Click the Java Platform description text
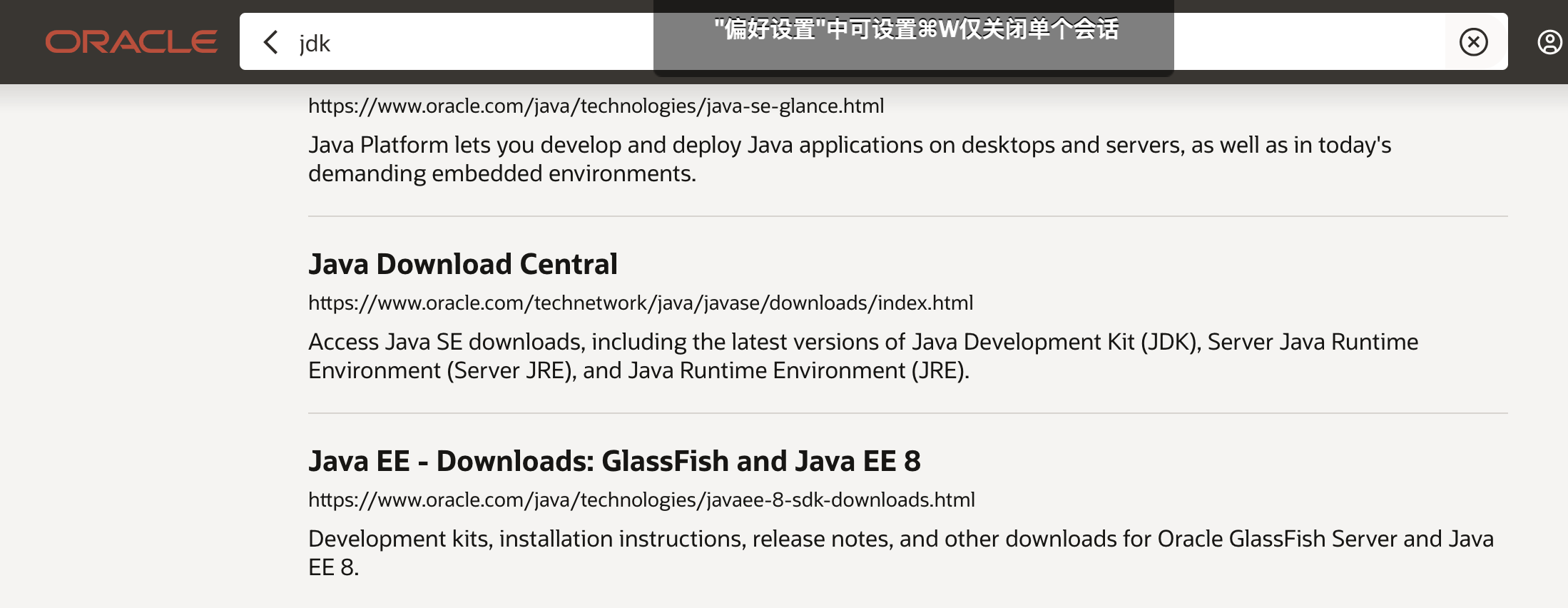The height and width of the screenshot is (608, 1568). click(x=850, y=159)
